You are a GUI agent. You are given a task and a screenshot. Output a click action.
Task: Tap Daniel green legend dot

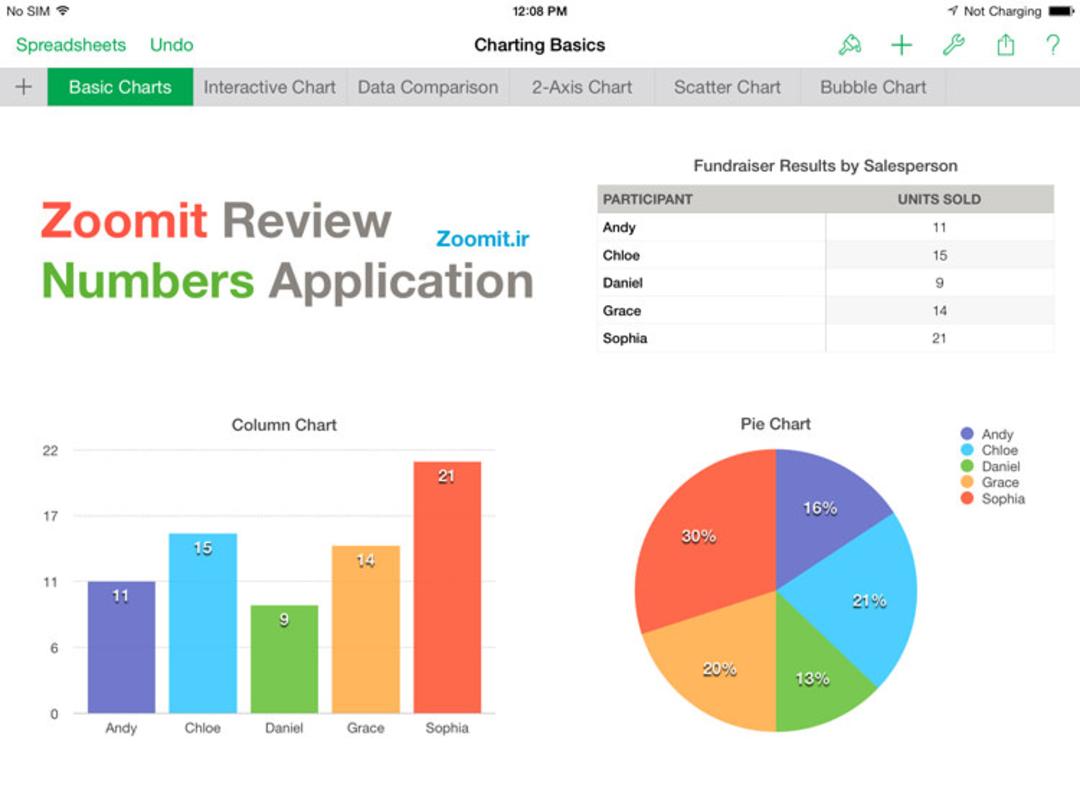click(x=967, y=466)
